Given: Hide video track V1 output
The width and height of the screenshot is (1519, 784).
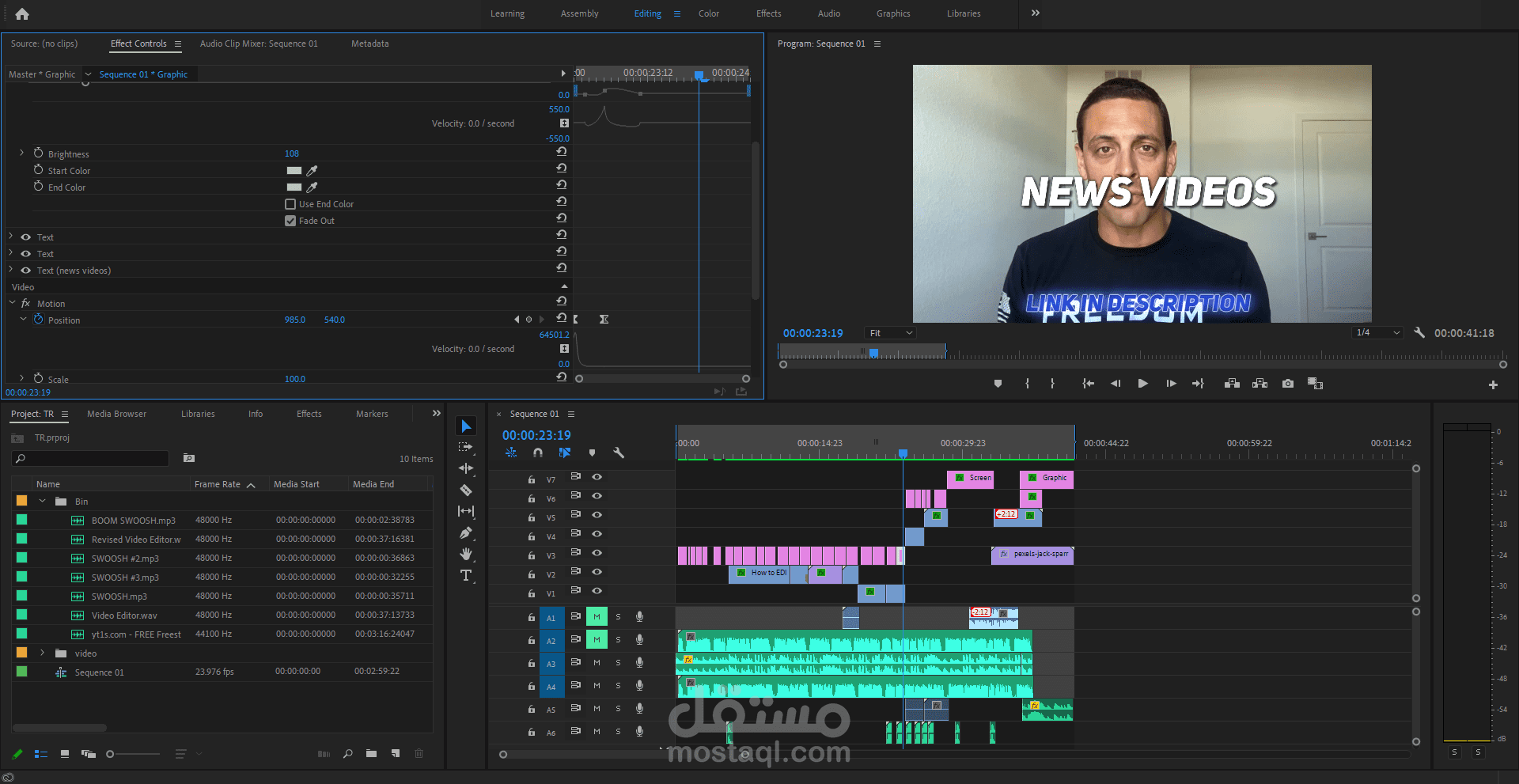Looking at the screenshot, I should 597,591.
